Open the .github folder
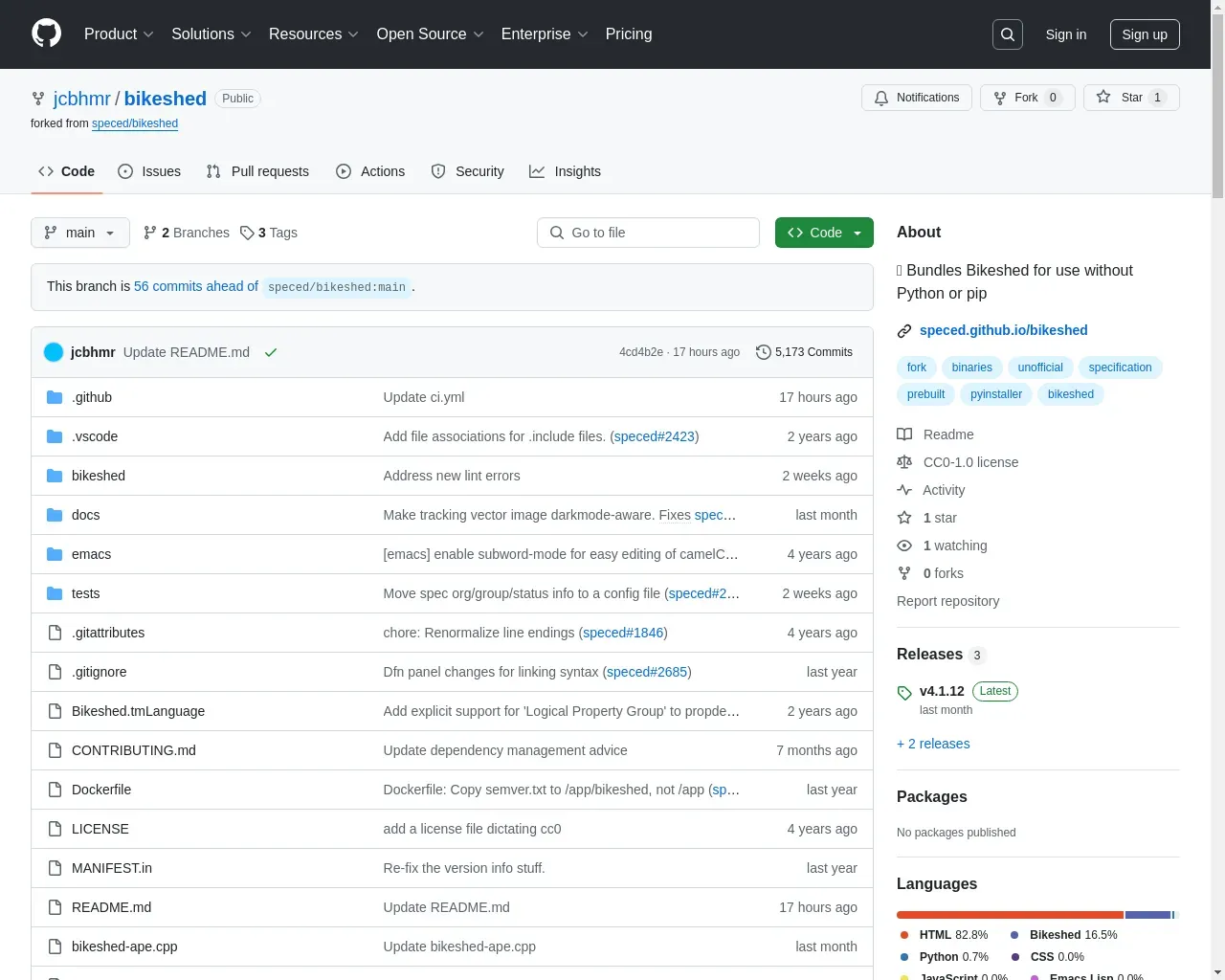Screen dimensions: 1225x980 click(x=92, y=397)
